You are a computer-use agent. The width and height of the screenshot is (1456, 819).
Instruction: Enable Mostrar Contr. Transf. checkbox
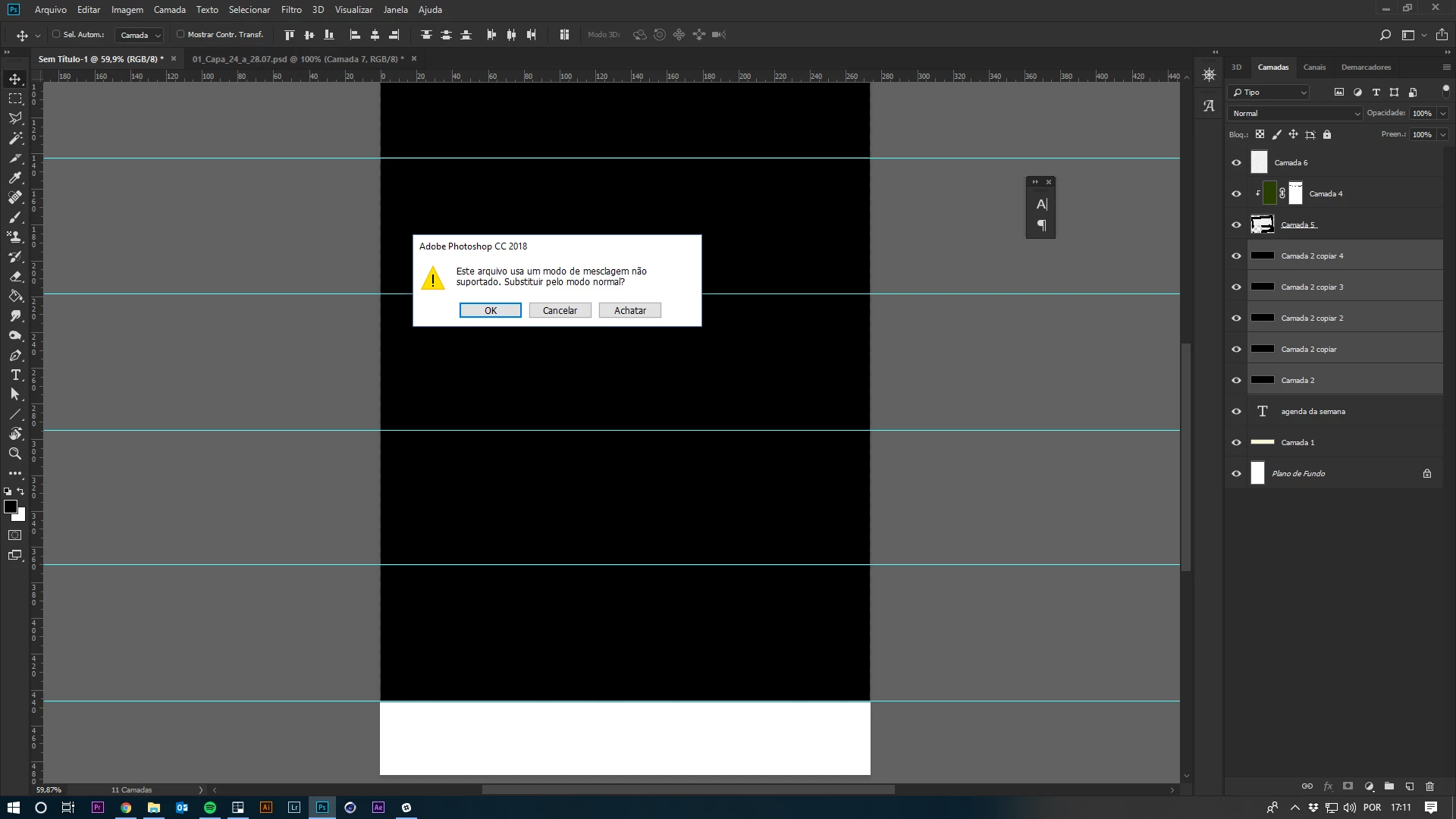[180, 34]
